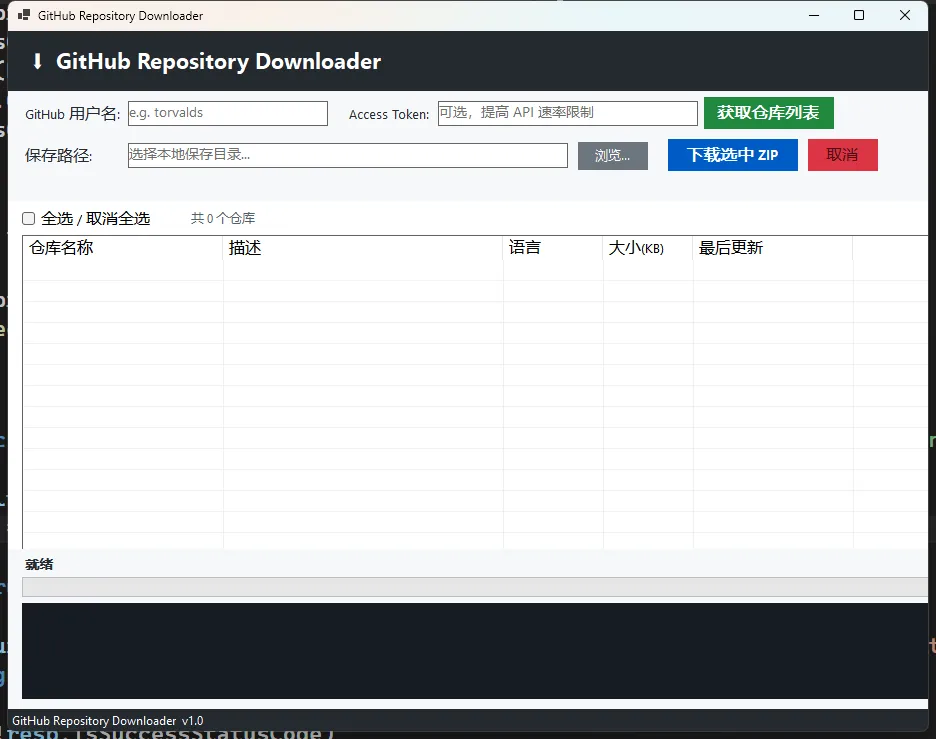Open the folder browser with 浏览...
Image resolution: width=936 pixels, height=739 pixels.
(x=612, y=156)
